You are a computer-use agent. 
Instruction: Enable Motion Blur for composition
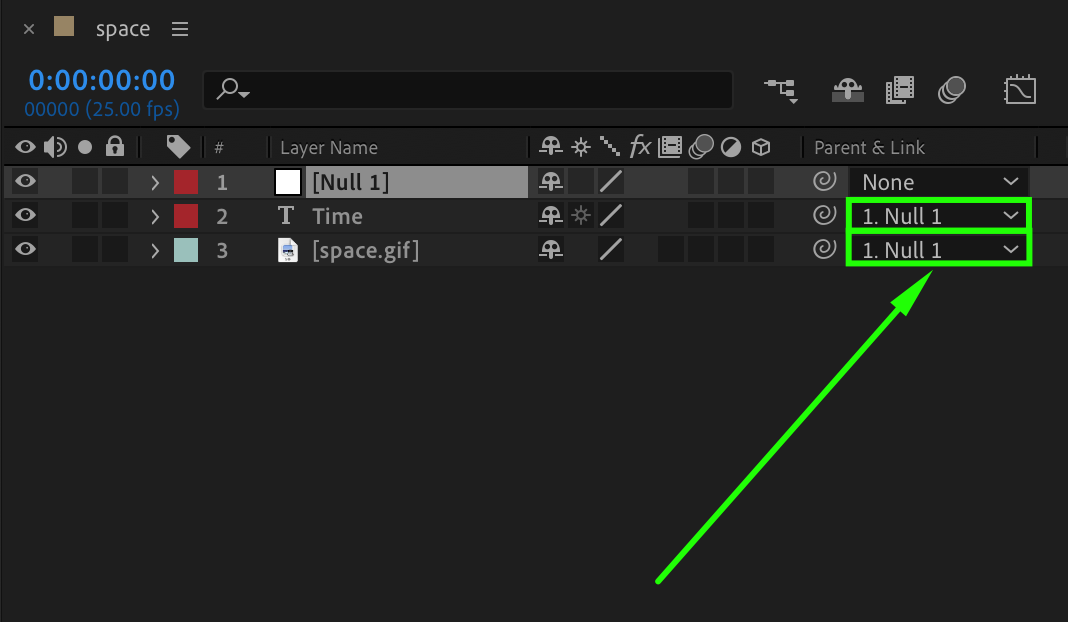click(x=951, y=90)
